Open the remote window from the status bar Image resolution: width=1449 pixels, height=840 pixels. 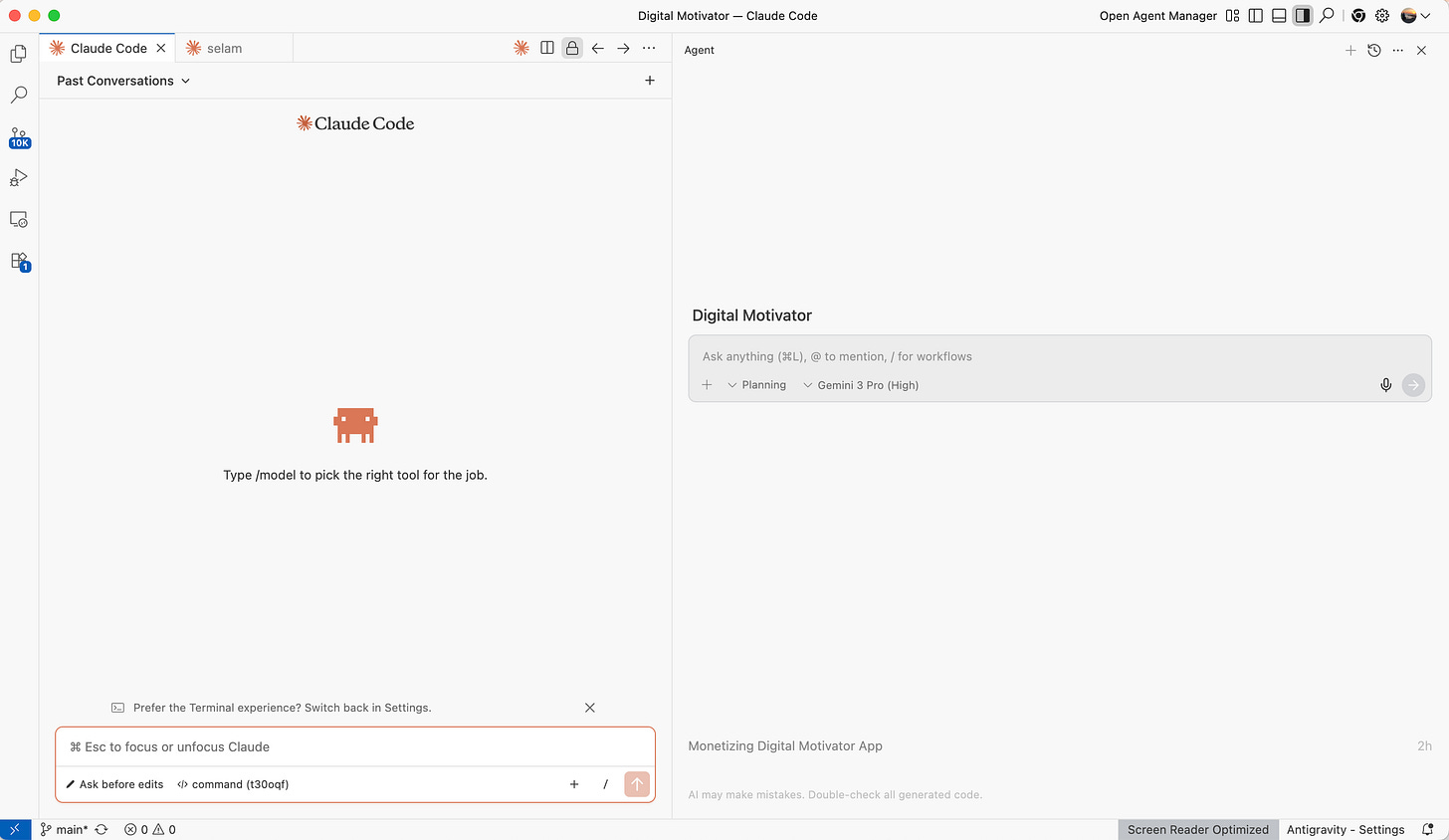click(15, 829)
